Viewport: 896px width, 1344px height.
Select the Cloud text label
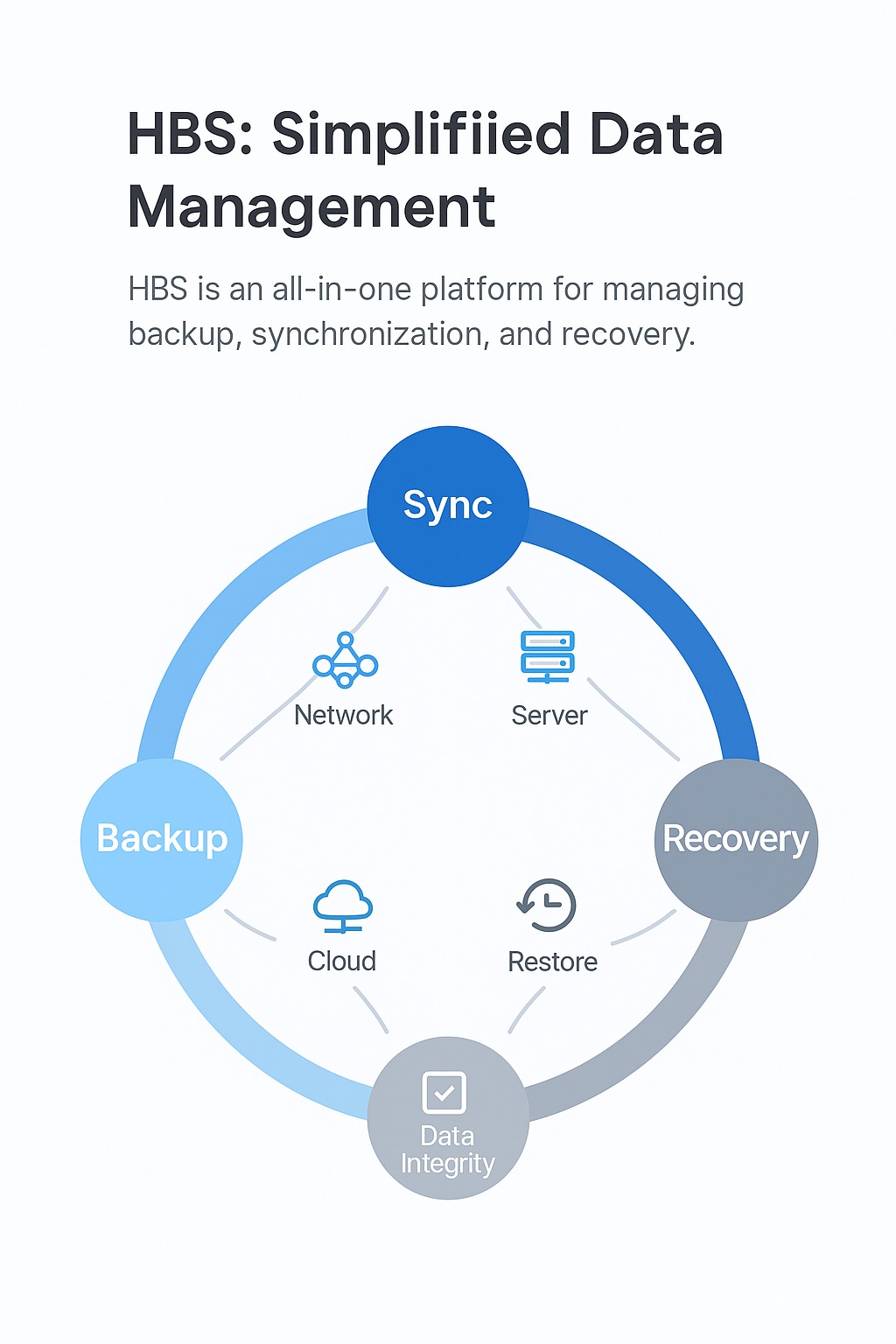tap(341, 961)
